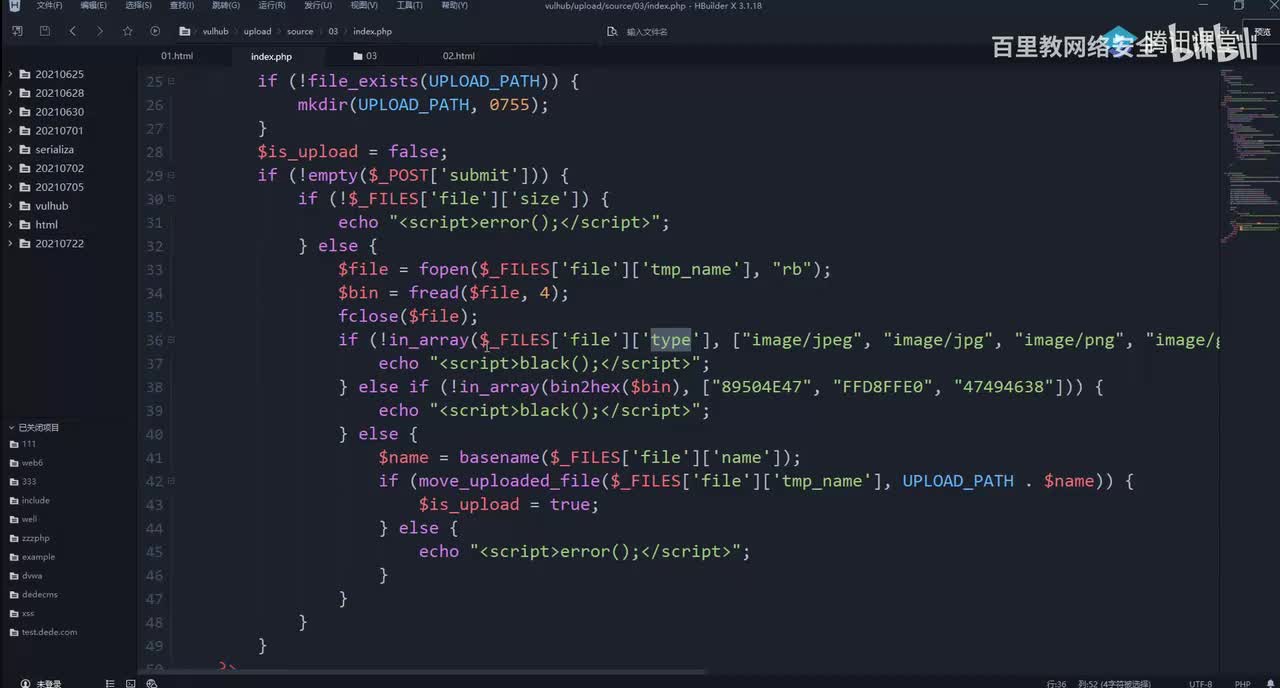The image size is (1280, 688).
Task: Open the 编辑(E) menu
Action: coord(94,5)
